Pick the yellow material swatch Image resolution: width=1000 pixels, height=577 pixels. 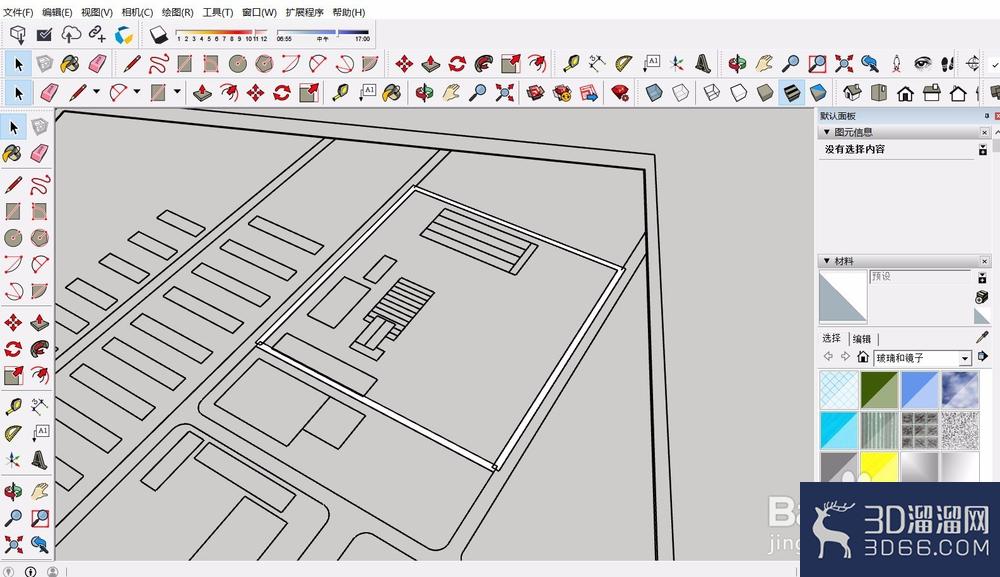click(x=879, y=467)
